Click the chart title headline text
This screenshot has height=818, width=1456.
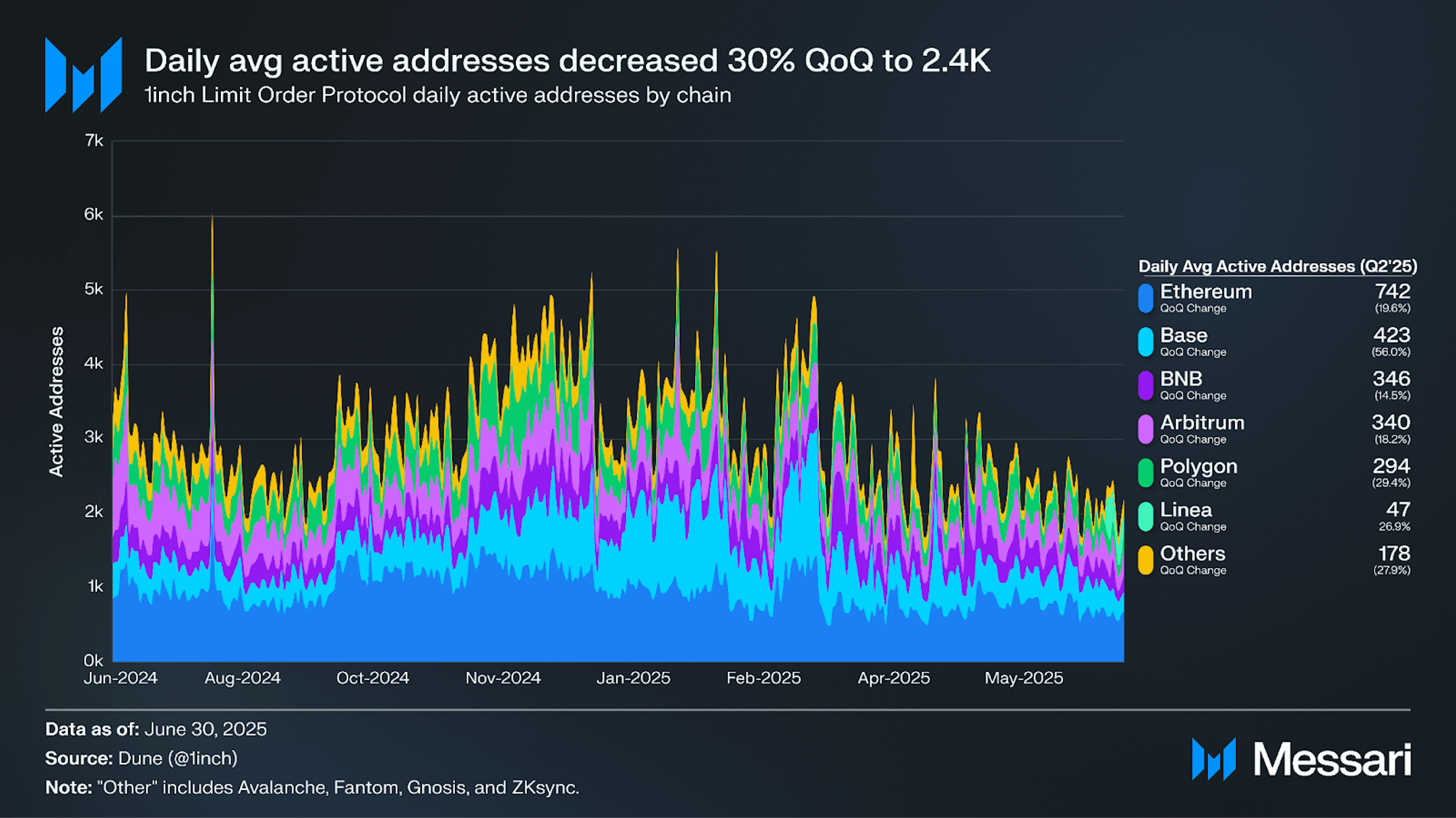[x=567, y=60]
